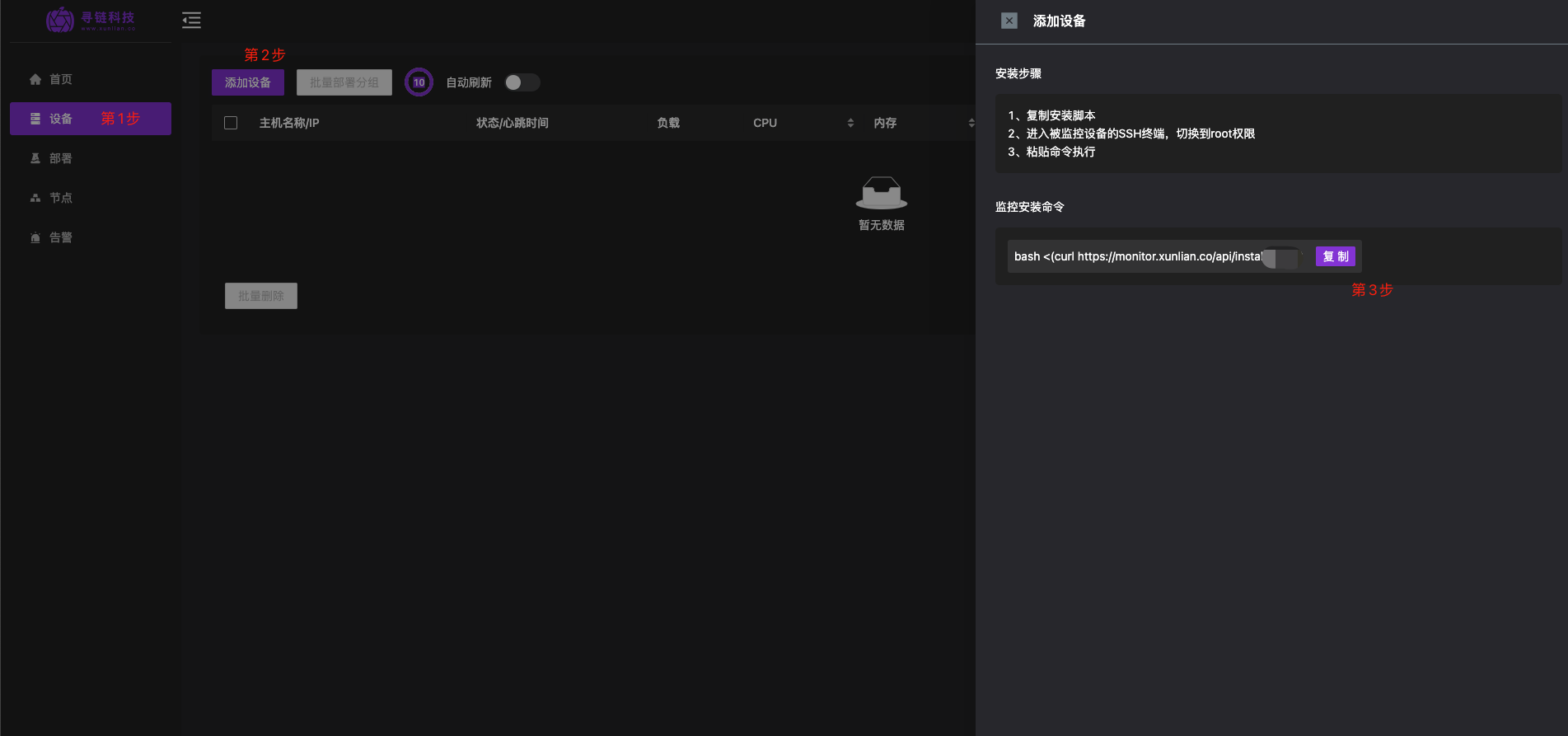This screenshot has height=736, width=1568.
Task: Click the alarm icon beside 告警
Action: coord(35,238)
